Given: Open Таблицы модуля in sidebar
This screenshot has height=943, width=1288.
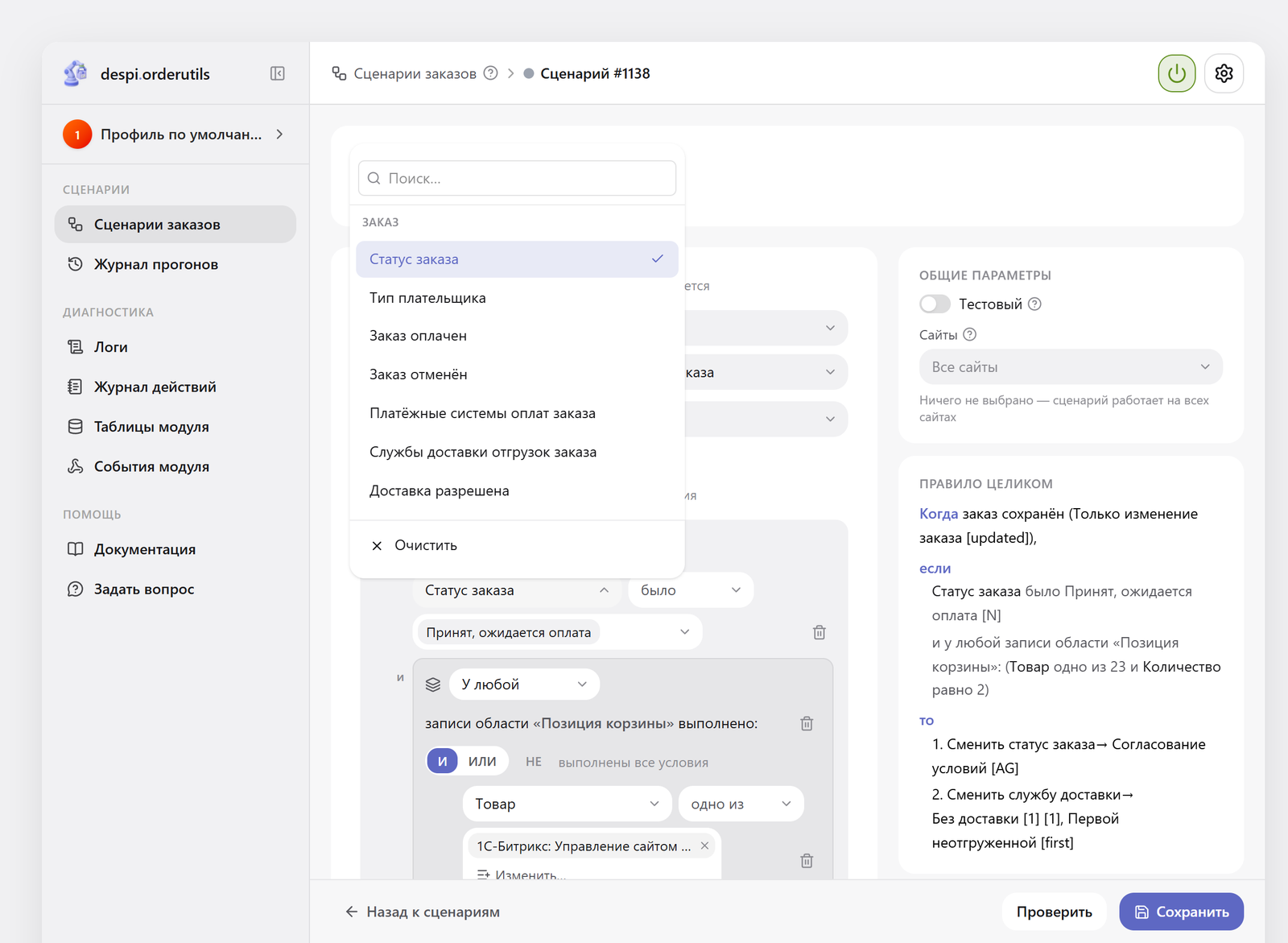Looking at the screenshot, I should tap(175, 427).
